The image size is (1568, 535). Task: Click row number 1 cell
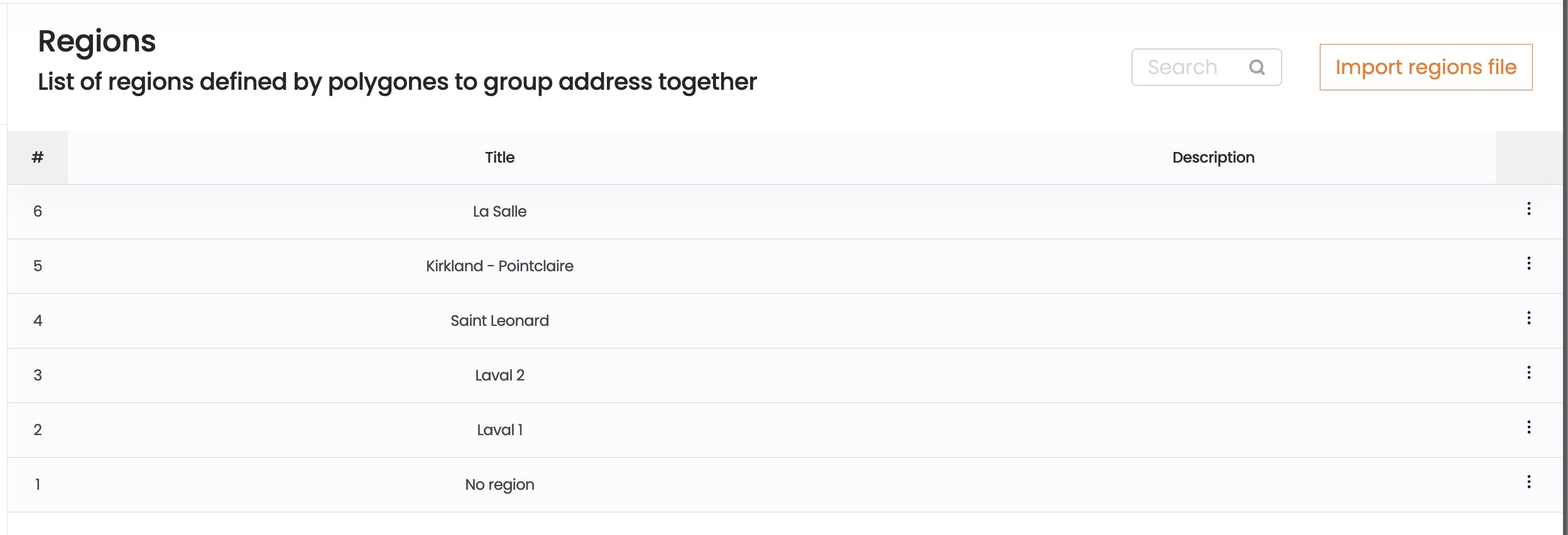tap(38, 485)
